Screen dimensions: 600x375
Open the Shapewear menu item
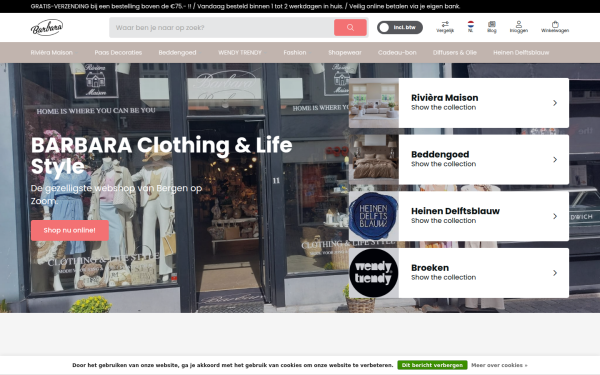345,53
